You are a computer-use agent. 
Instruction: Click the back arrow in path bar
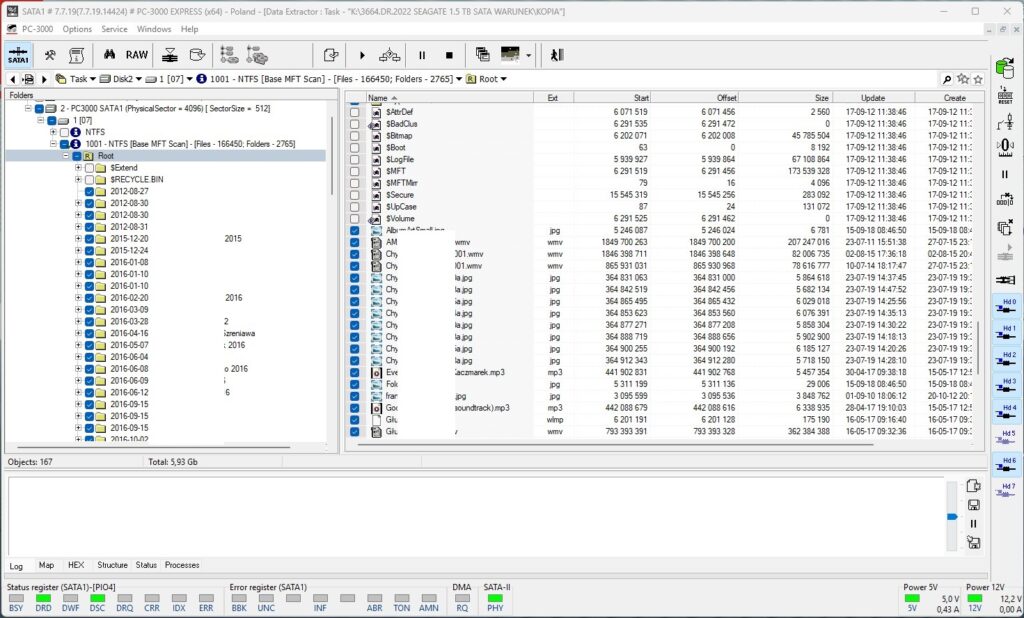tap(12, 79)
